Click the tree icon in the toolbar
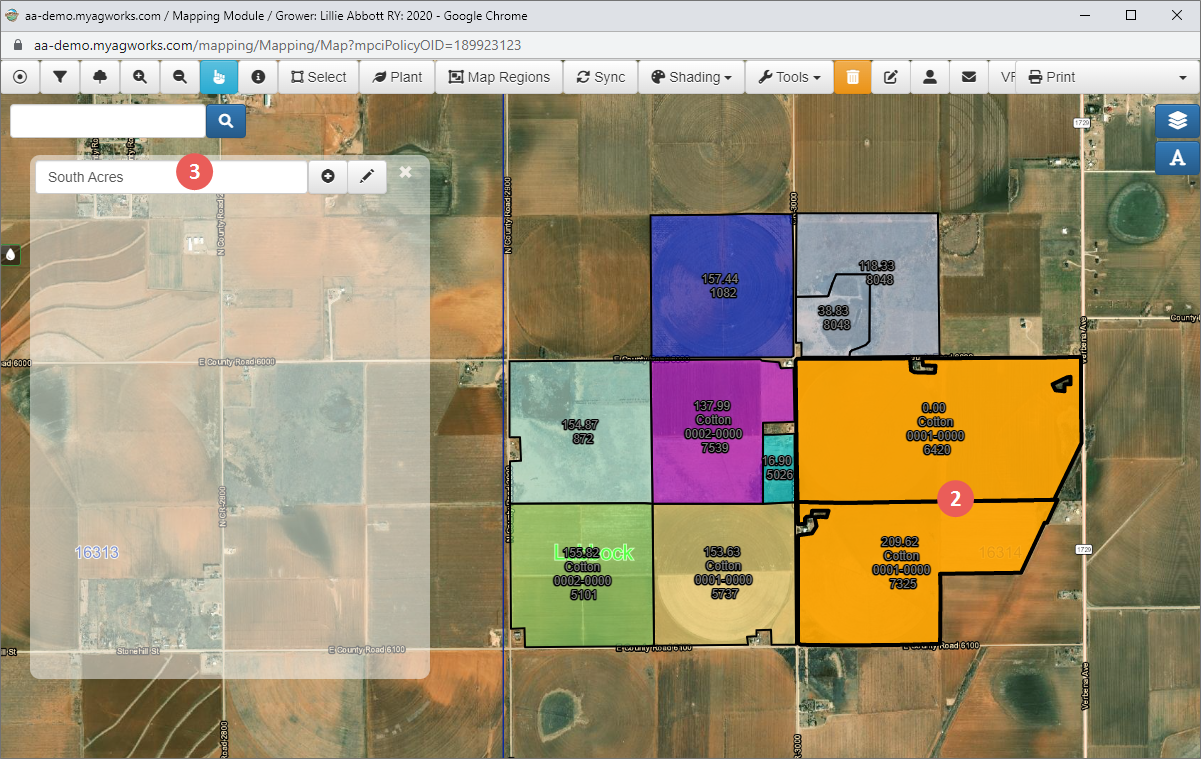Viewport: 1201px width, 759px height. (x=100, y=77)
